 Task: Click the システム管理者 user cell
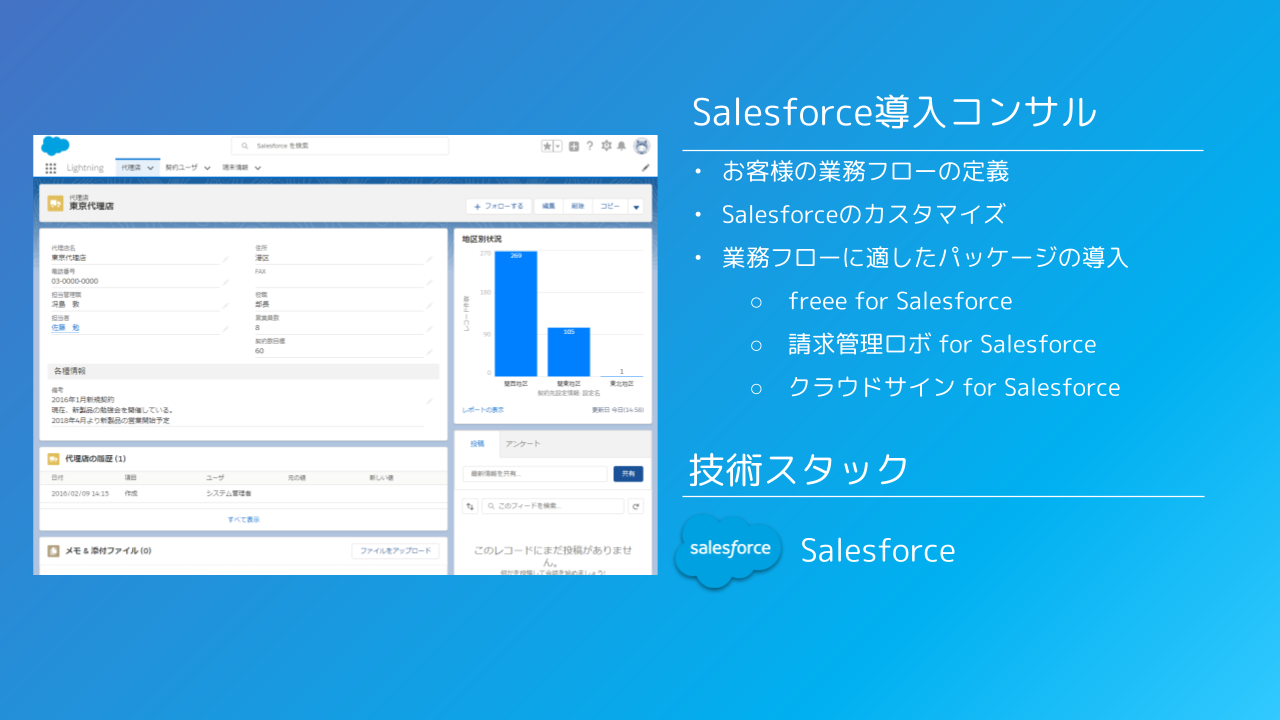click(229, 494)
